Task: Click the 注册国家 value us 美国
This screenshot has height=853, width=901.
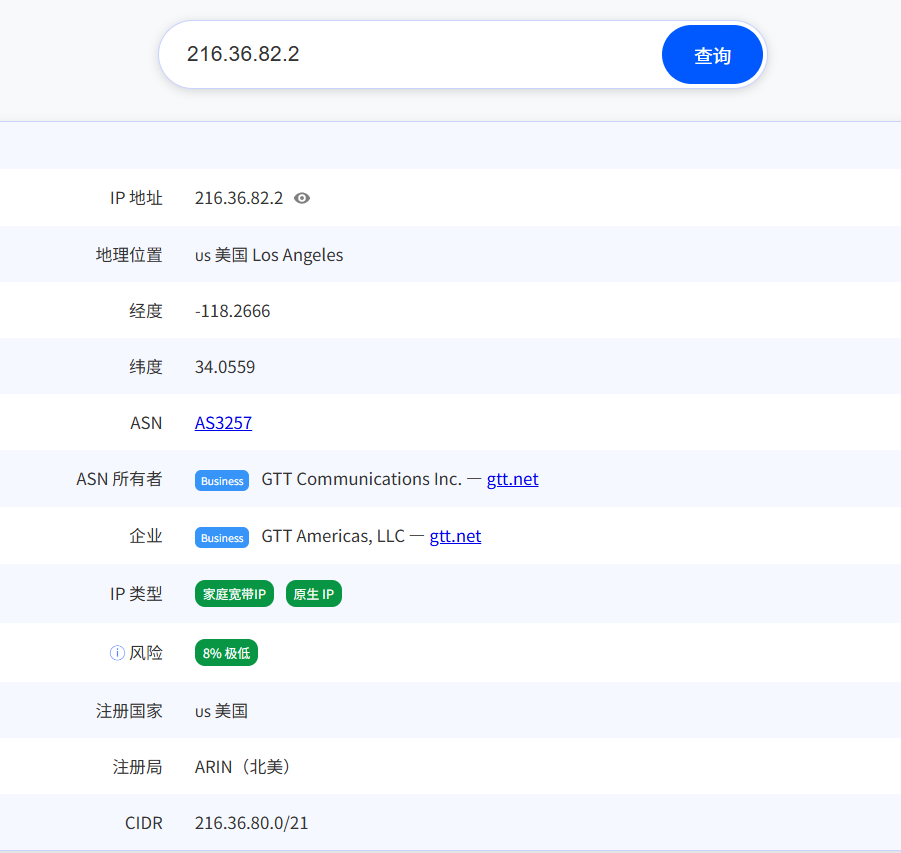Action: (221, 711)
